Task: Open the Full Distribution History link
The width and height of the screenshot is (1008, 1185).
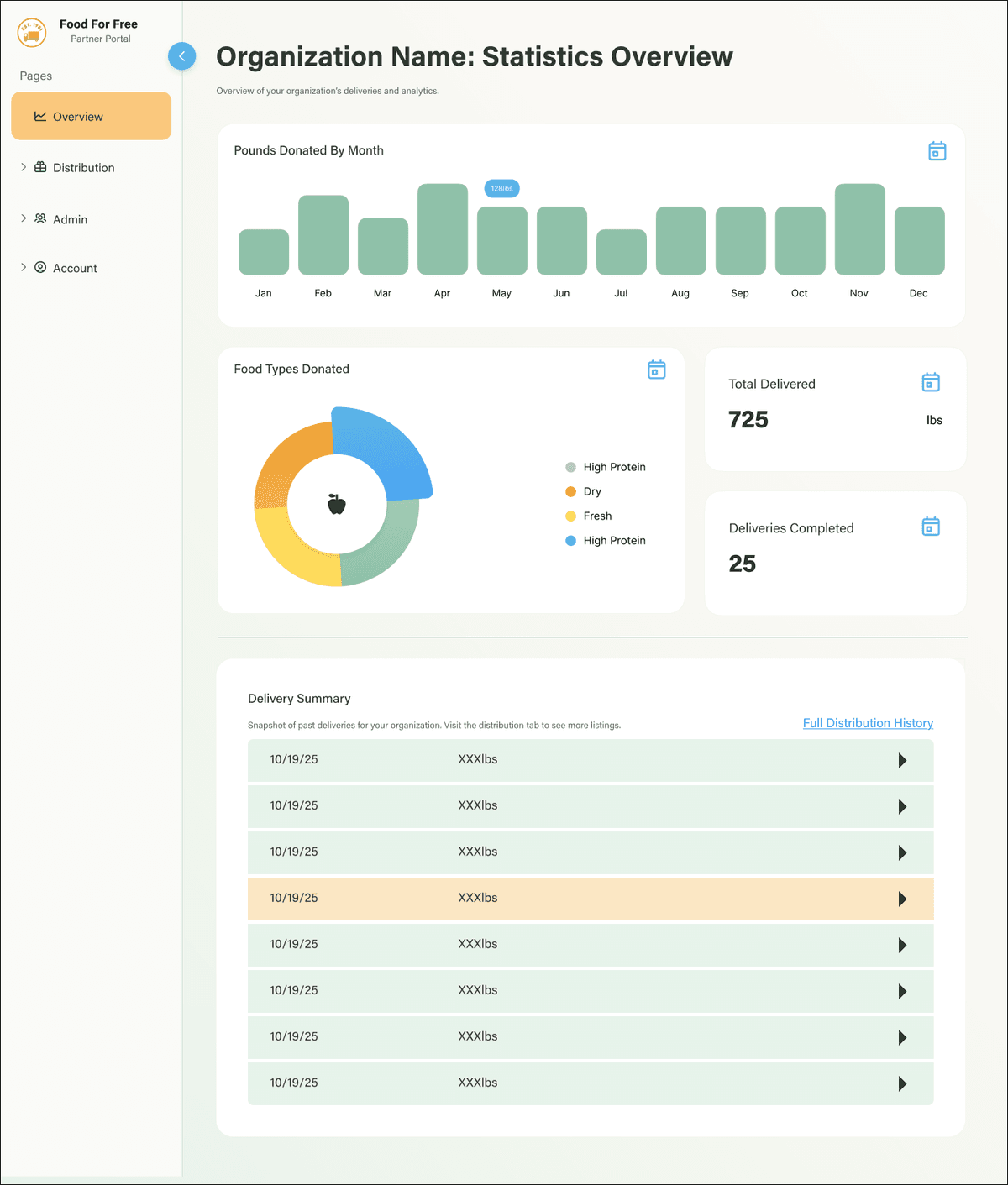Action: click(x=868, y=723)
